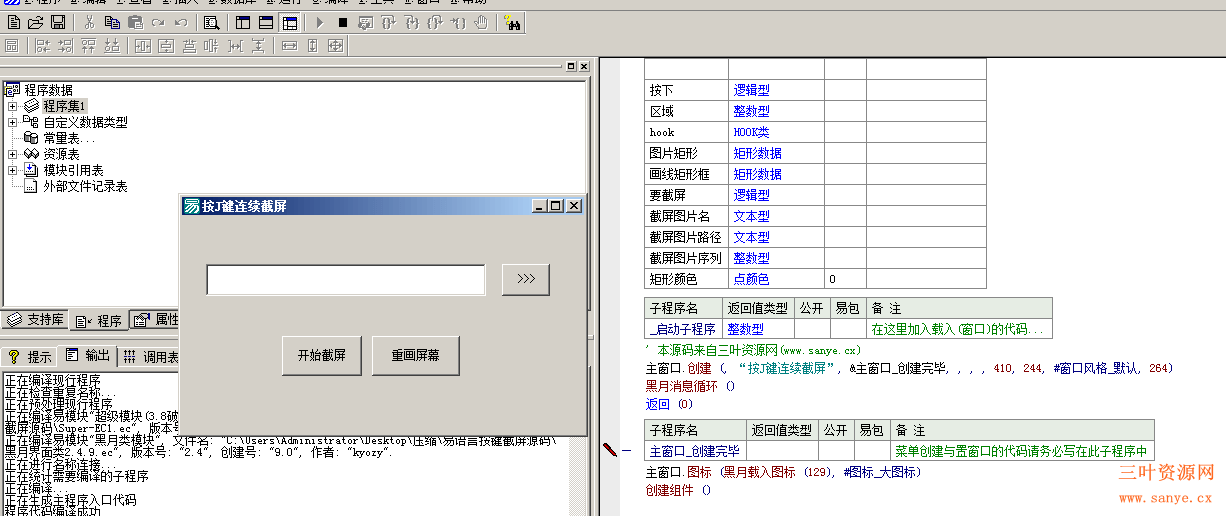Viewport: 1226px width, 516px height.
Task: Click the 画线矩形框 variable name cell
Action: [686, 174]
